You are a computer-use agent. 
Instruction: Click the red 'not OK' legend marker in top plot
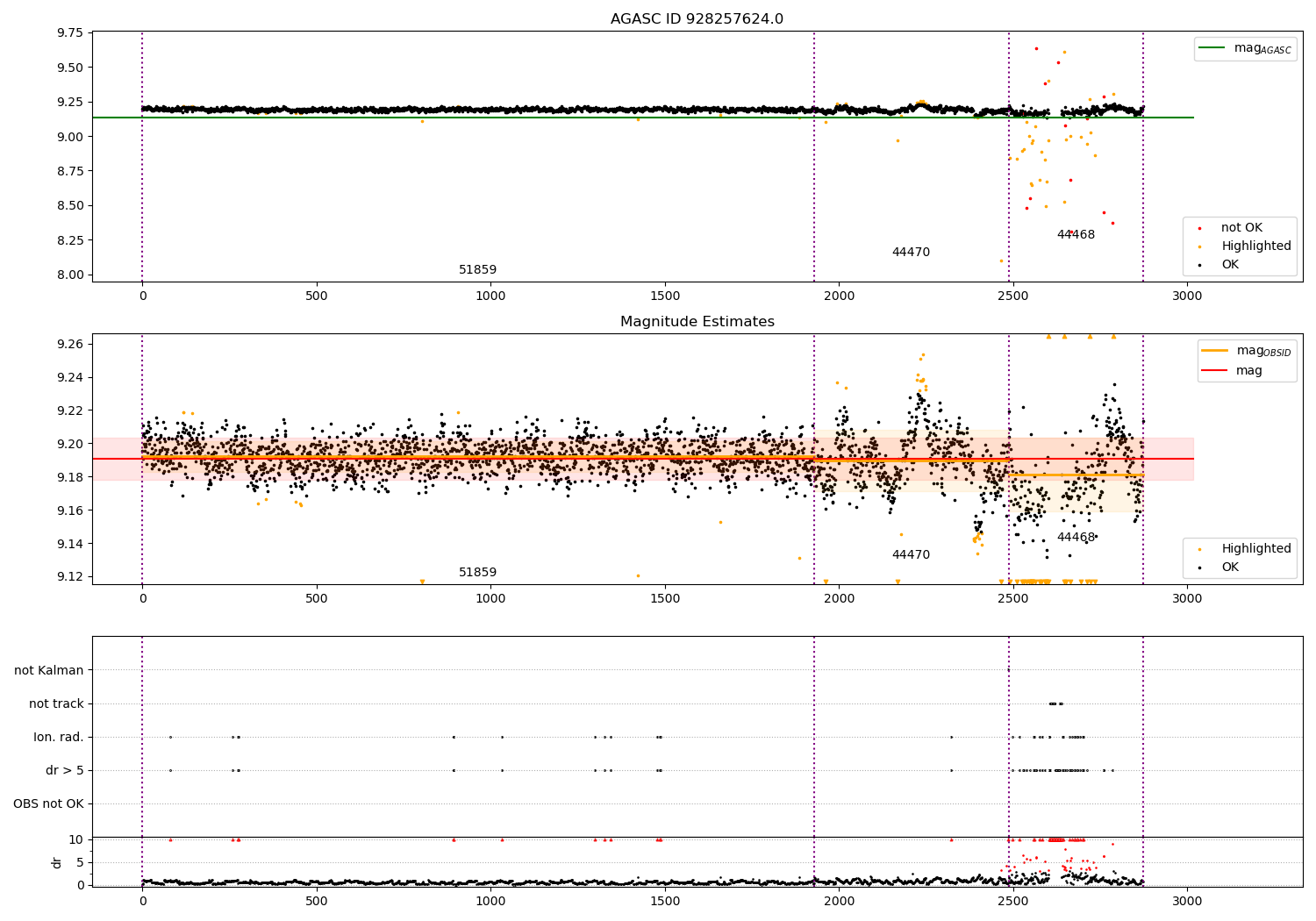1199,228
